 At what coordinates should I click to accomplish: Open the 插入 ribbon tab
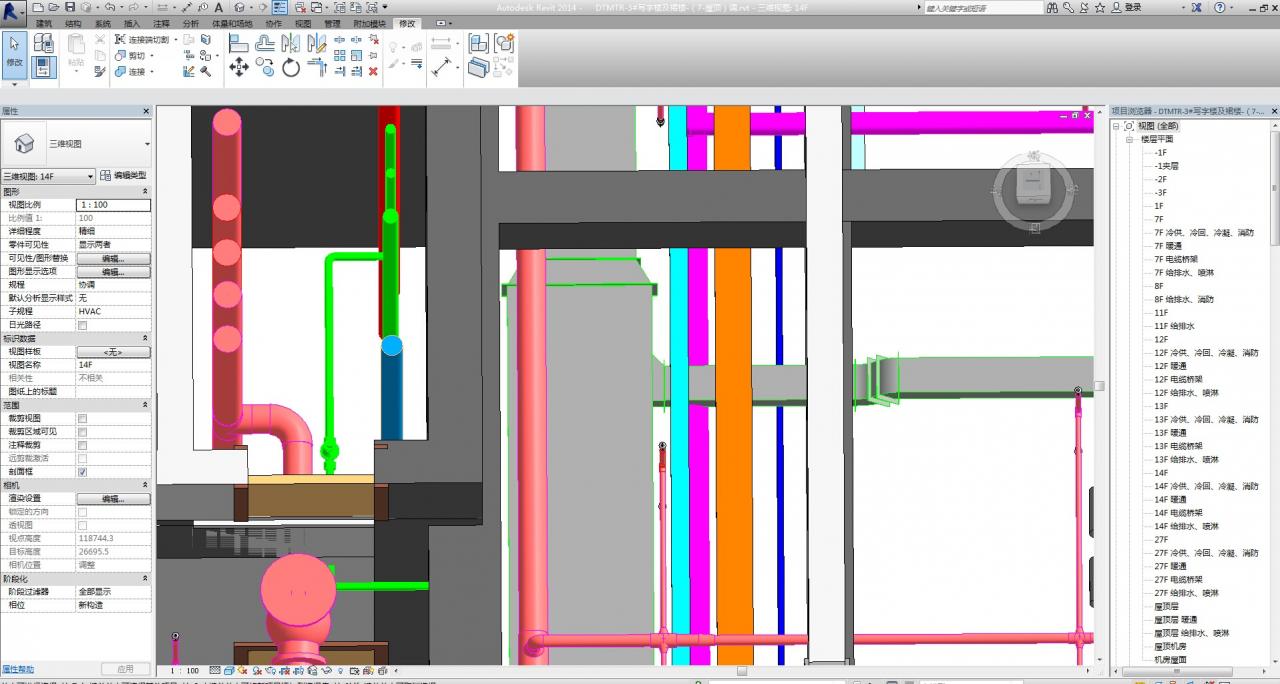132,23
